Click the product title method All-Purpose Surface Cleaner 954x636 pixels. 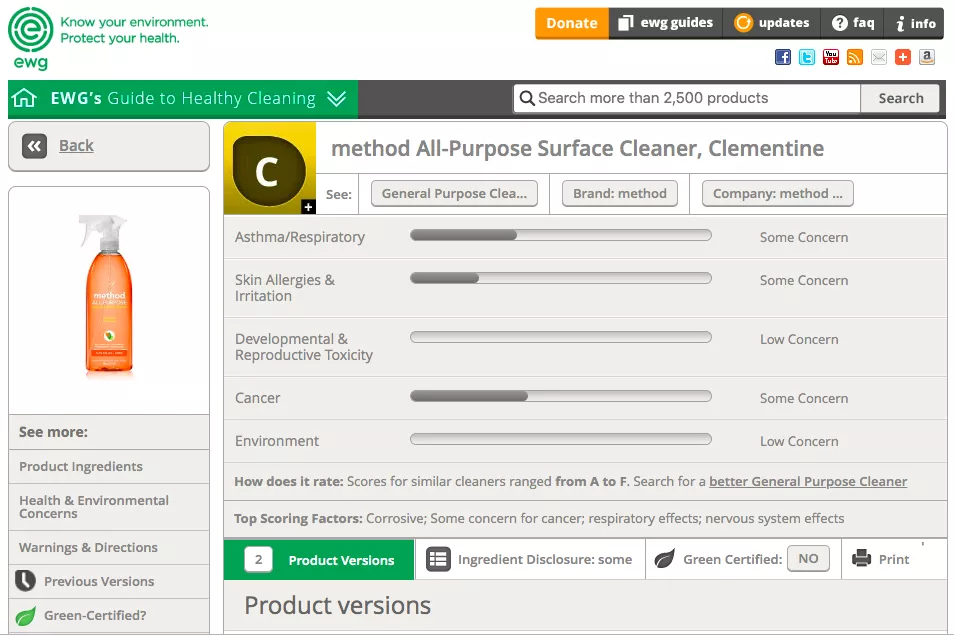coord(577,149)
